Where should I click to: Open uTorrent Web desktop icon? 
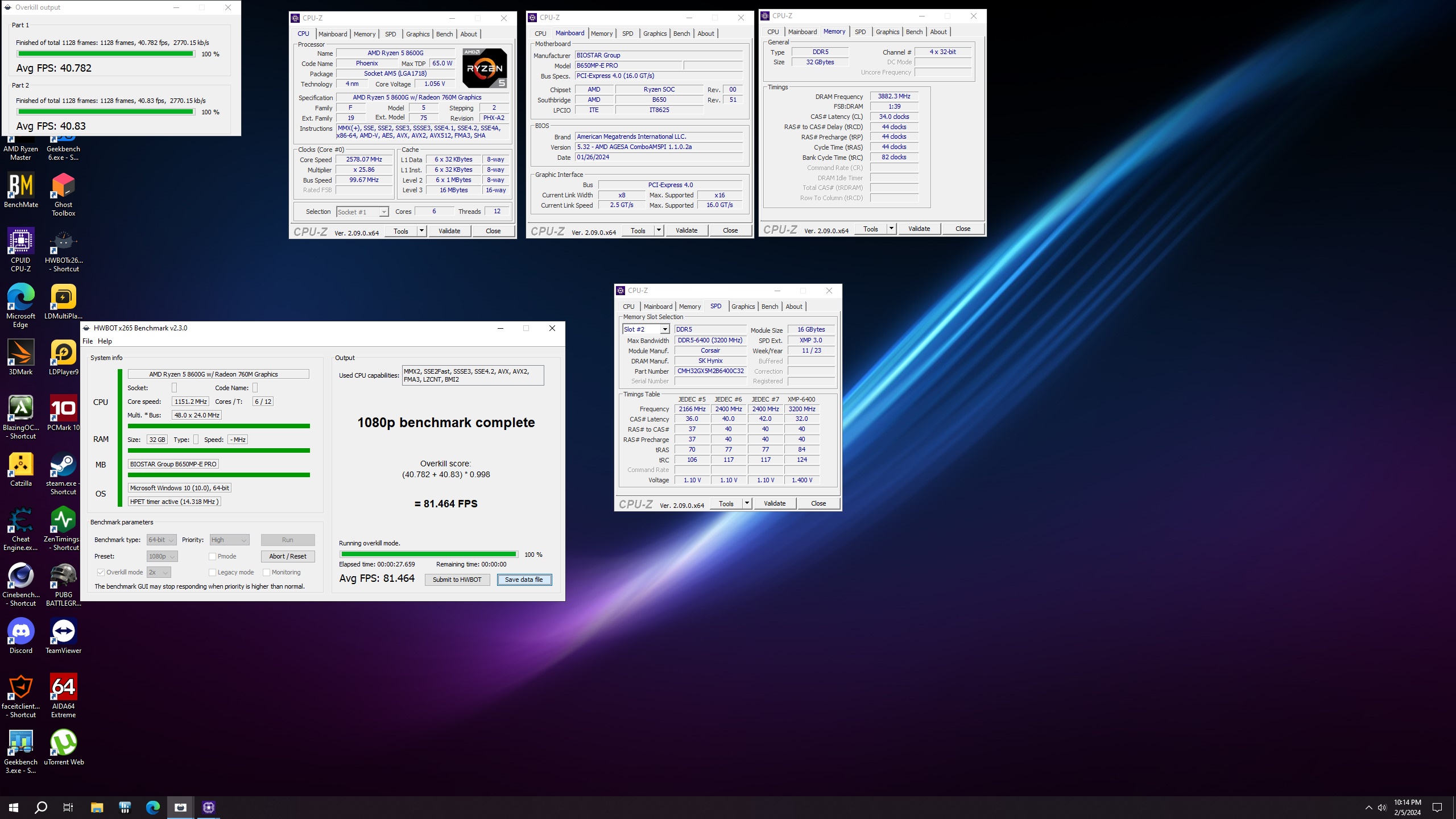(63, 748)
